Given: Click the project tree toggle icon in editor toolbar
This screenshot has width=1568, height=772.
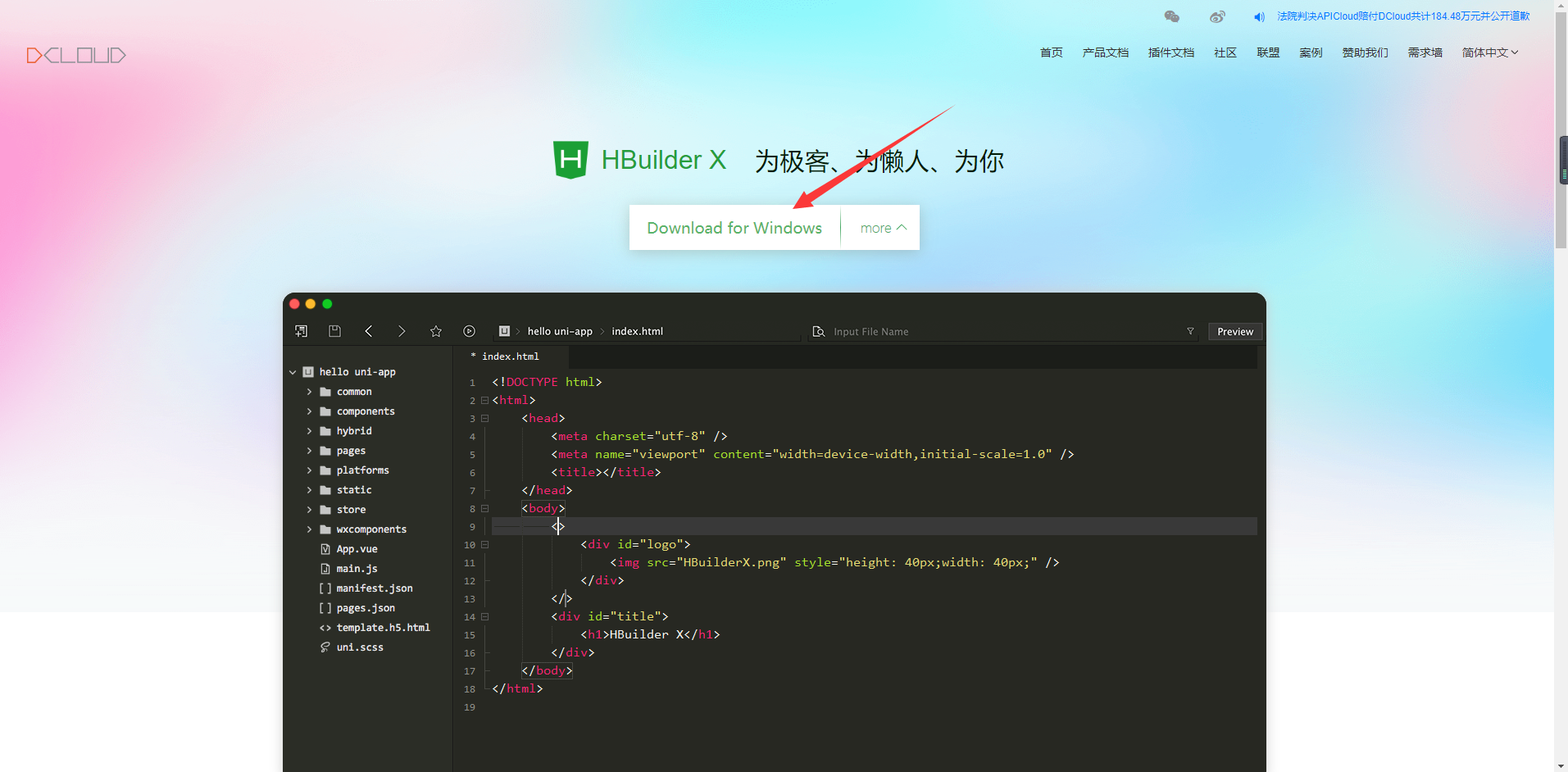Looking at the screenshot, I should click(x=301, y=331).
